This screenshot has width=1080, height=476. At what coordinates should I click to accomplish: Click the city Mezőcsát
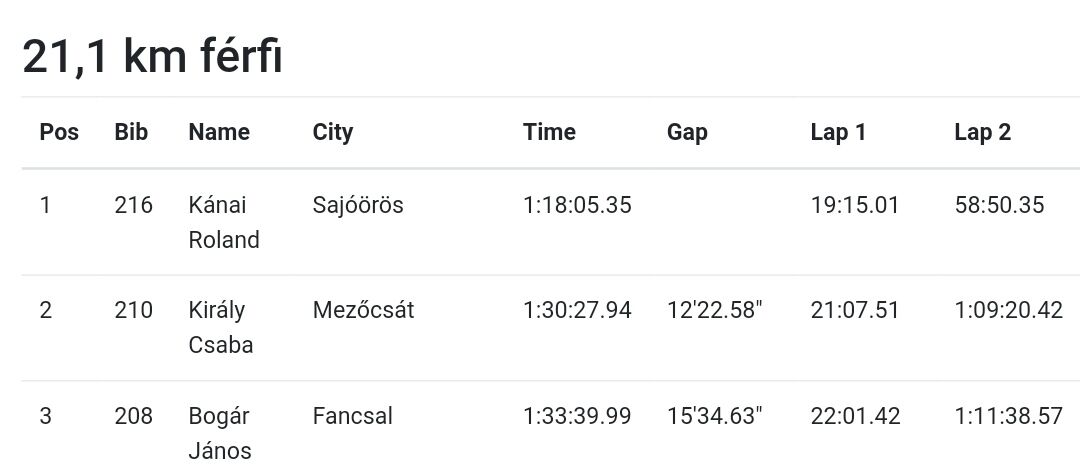click(x=364, y=310)
